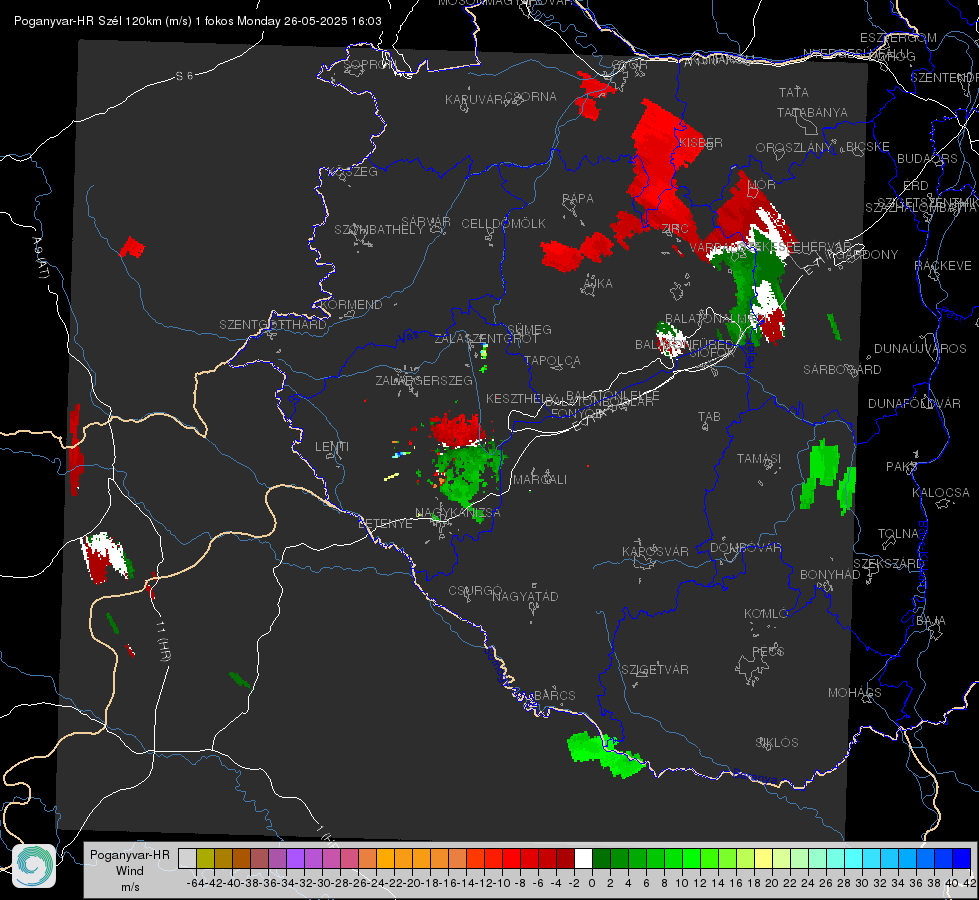This screenshot has width=979, height=900.
Task: Pick the yellow swatch between 18 and 20
Action: [x=764, y=858]
